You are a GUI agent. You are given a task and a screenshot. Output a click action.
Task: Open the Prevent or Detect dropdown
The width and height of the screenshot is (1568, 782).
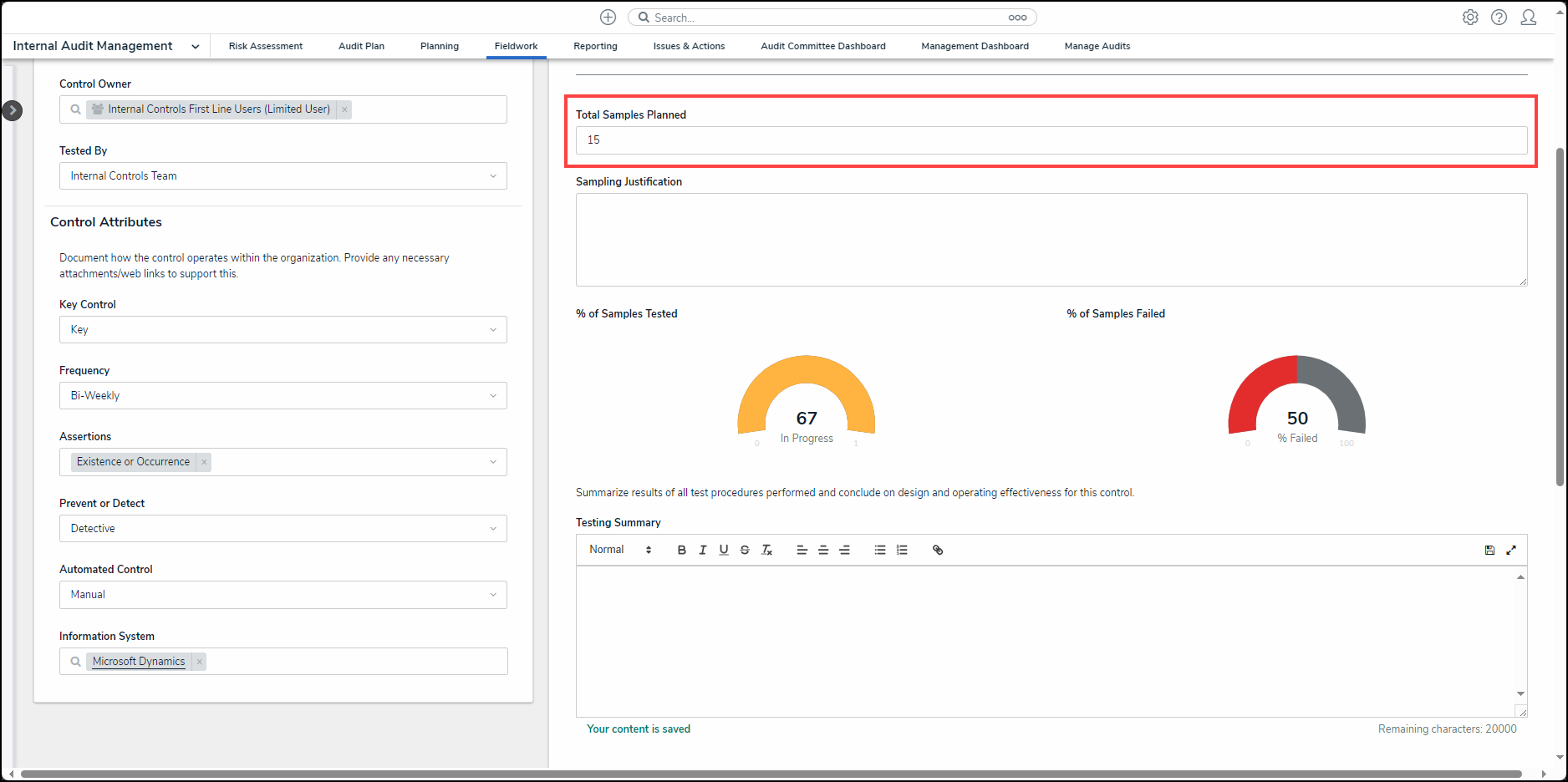[x=283, y=529]
